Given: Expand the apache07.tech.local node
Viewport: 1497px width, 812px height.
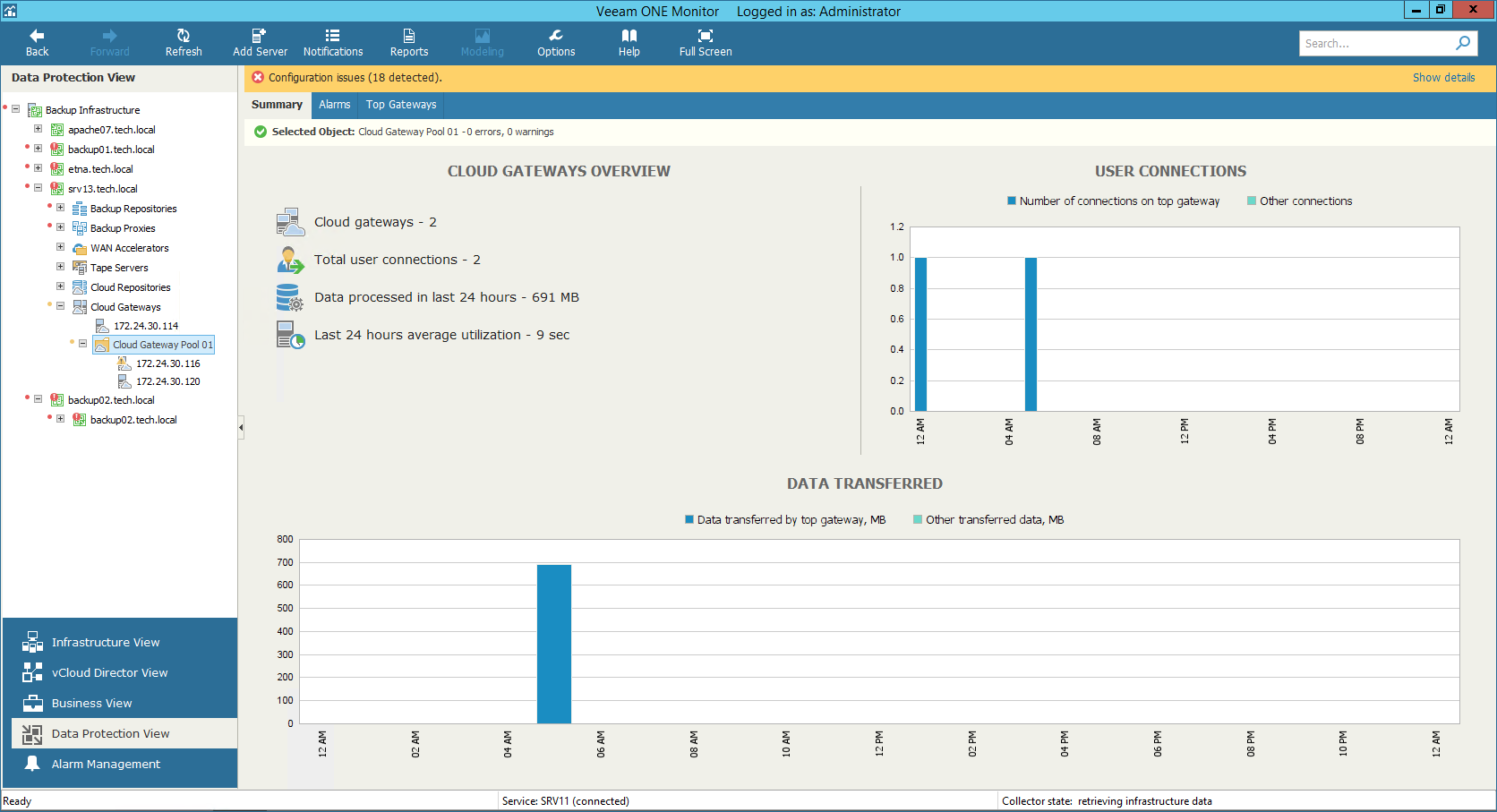Looking at the screenshot, I should tap(38, 129).
